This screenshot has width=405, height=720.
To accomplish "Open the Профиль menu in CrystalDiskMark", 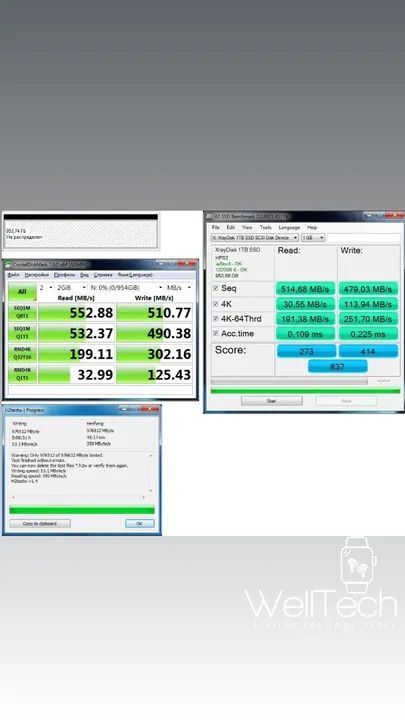I will click(65, 275).
